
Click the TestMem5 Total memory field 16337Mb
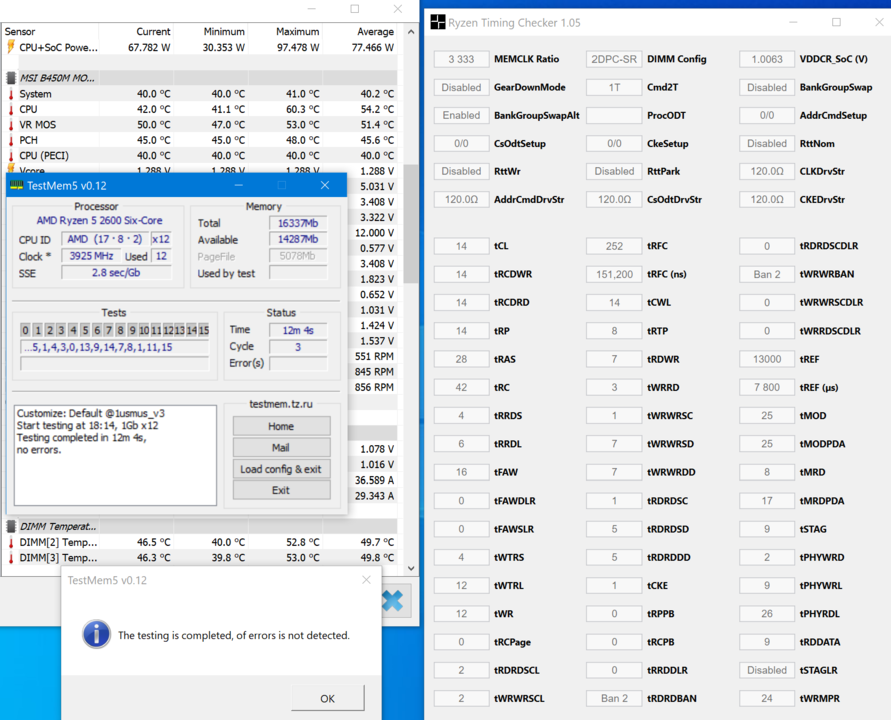click(x=298, y=223)
